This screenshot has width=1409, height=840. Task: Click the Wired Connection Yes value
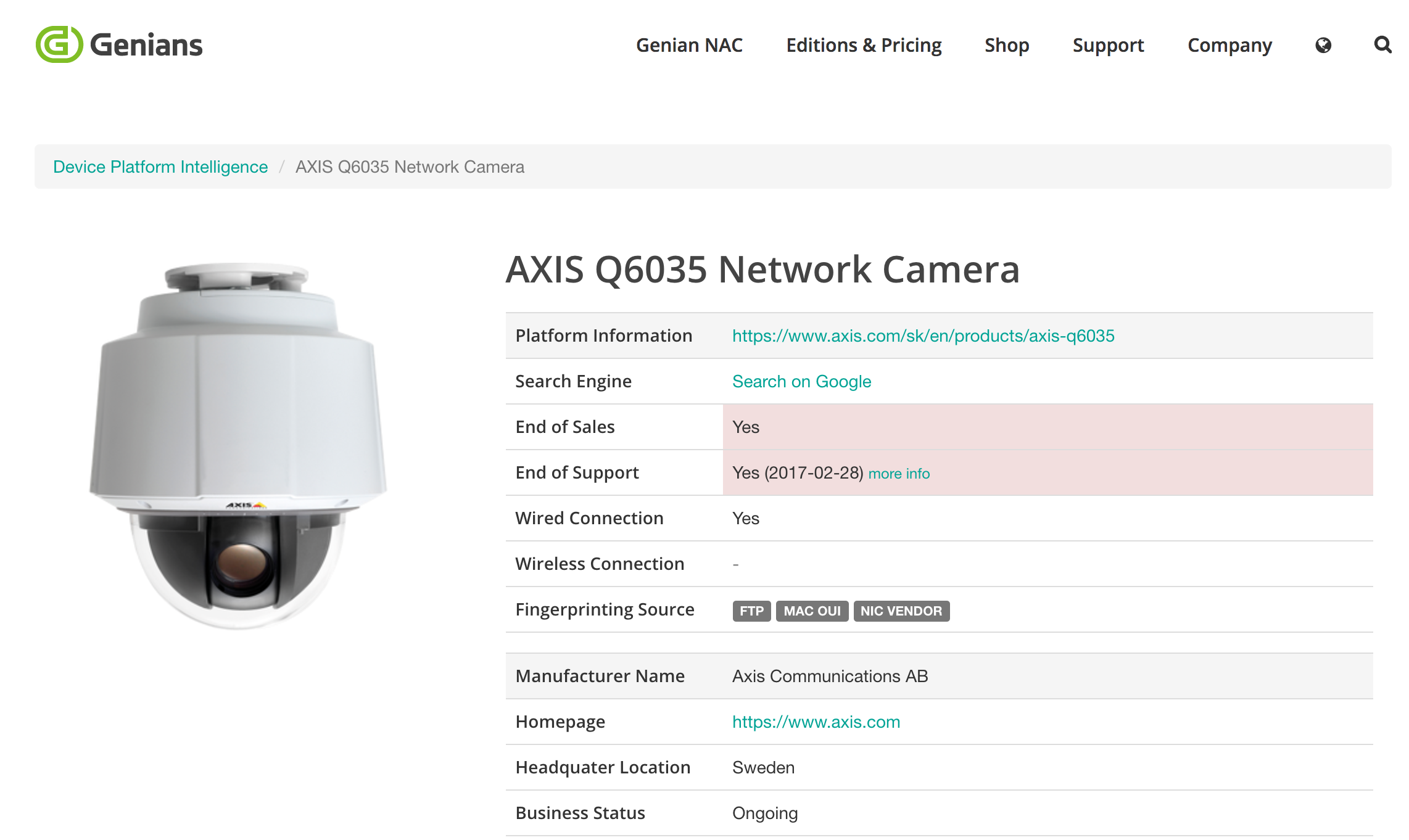coord(746,518)
